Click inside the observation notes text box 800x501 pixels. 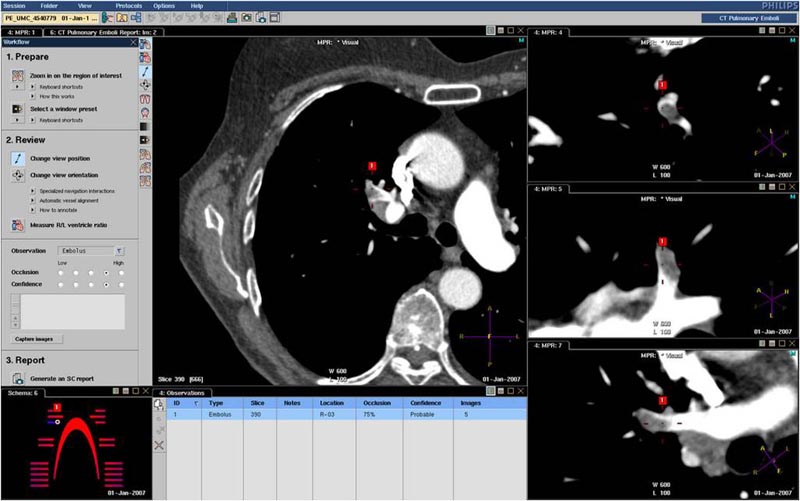click(x=72, y=312)
